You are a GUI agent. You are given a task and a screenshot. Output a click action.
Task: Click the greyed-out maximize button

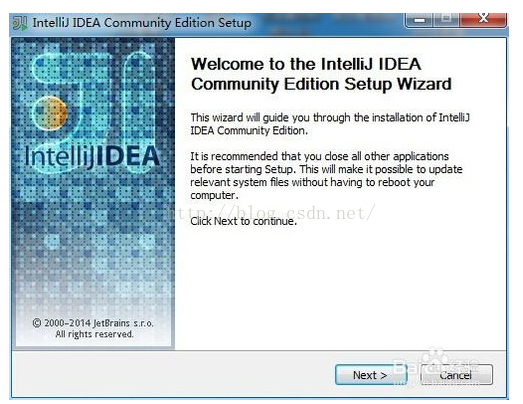point(447,20)
